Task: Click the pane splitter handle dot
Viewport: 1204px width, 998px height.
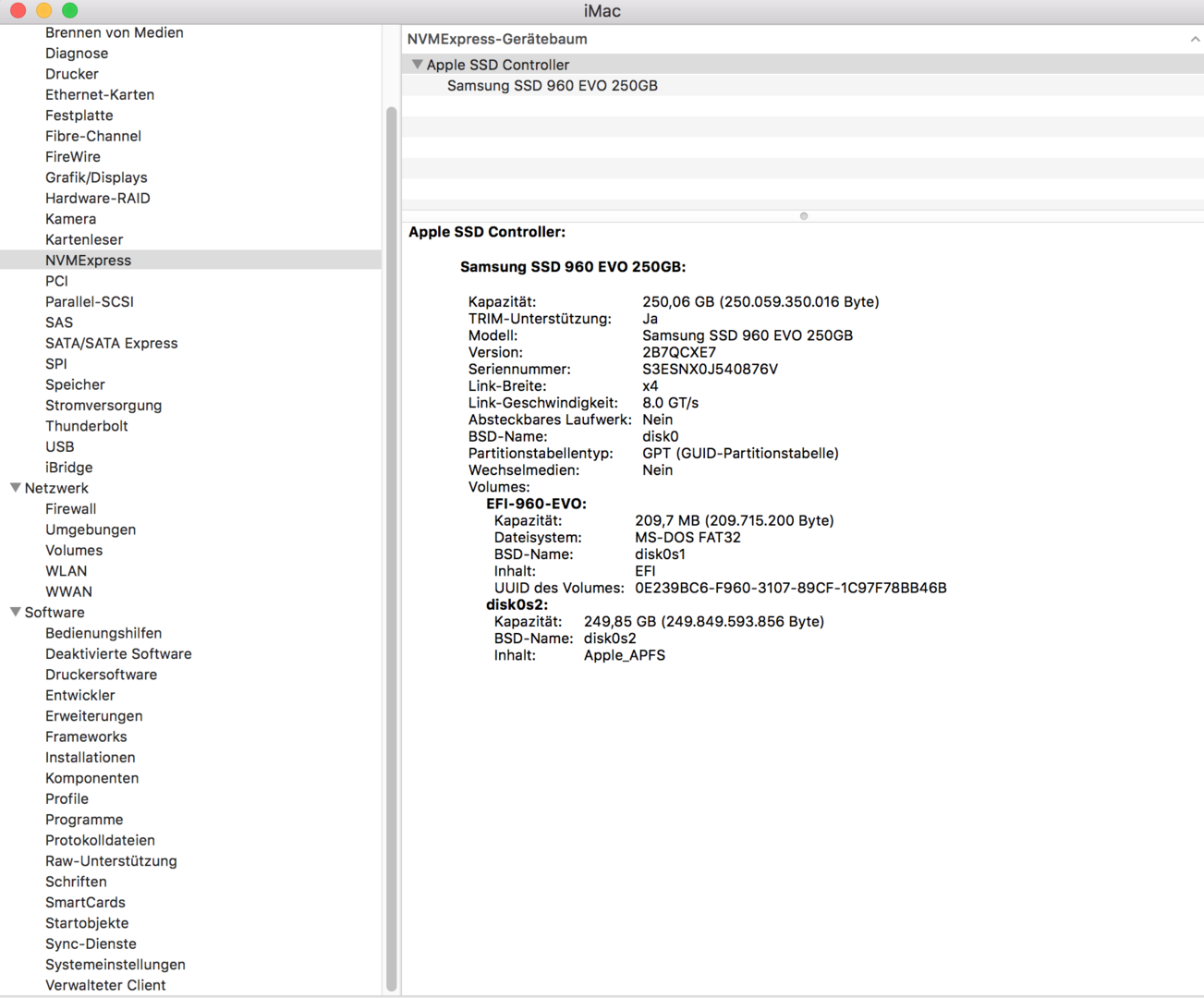Action: click(804, 216)
